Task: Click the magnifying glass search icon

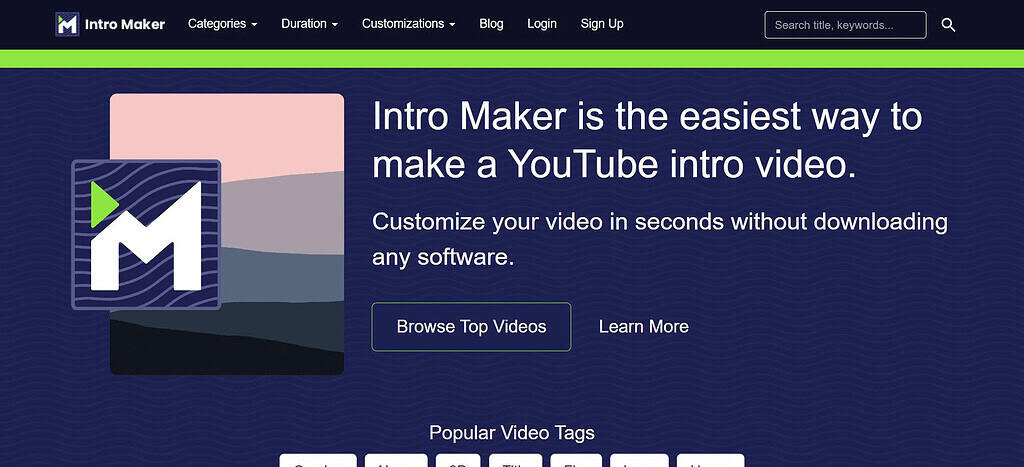Action: coord(948,25)
